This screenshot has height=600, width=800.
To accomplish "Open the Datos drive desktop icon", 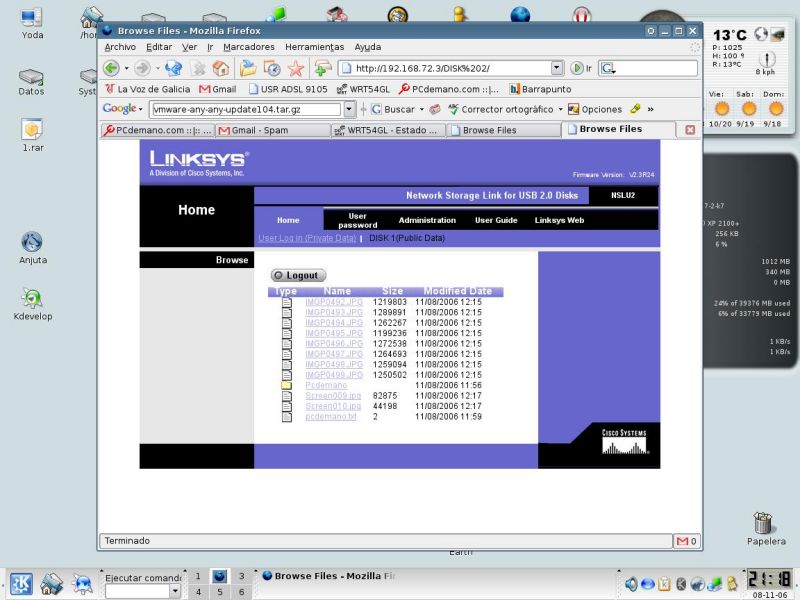I will pyautogui.click(x=31, y=83).
